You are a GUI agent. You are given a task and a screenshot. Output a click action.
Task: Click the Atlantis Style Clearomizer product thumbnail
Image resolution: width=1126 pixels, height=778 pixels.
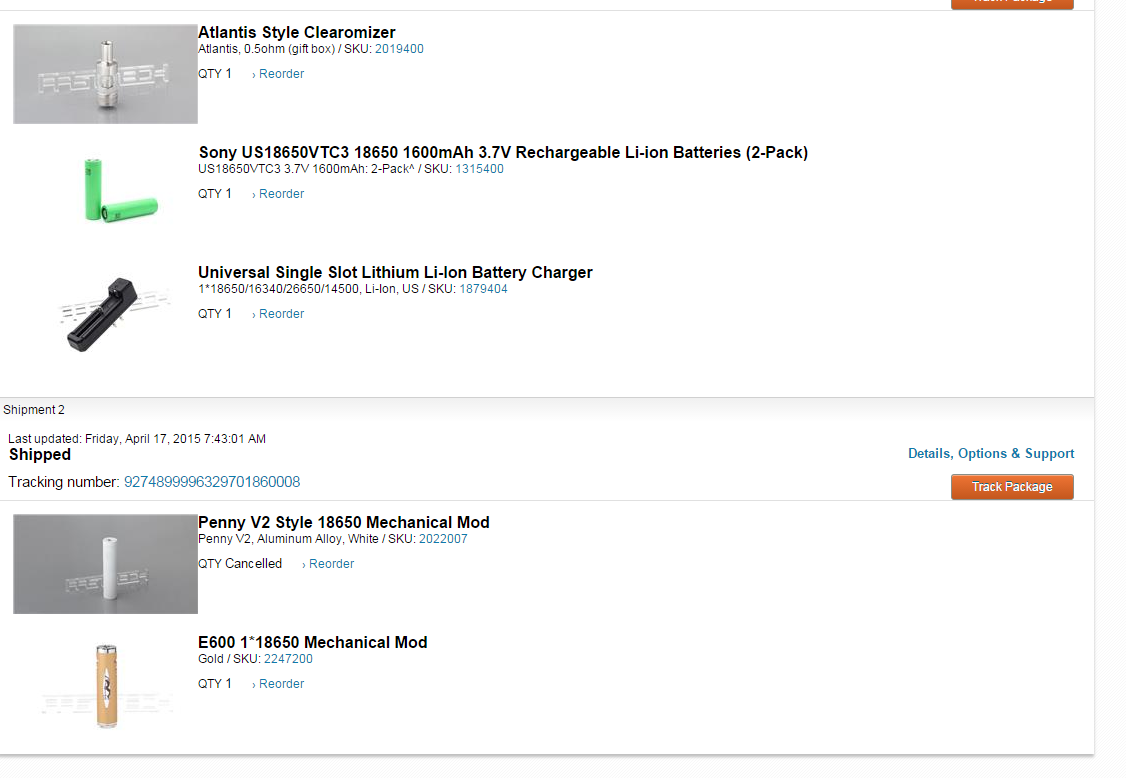click(105, 74)
